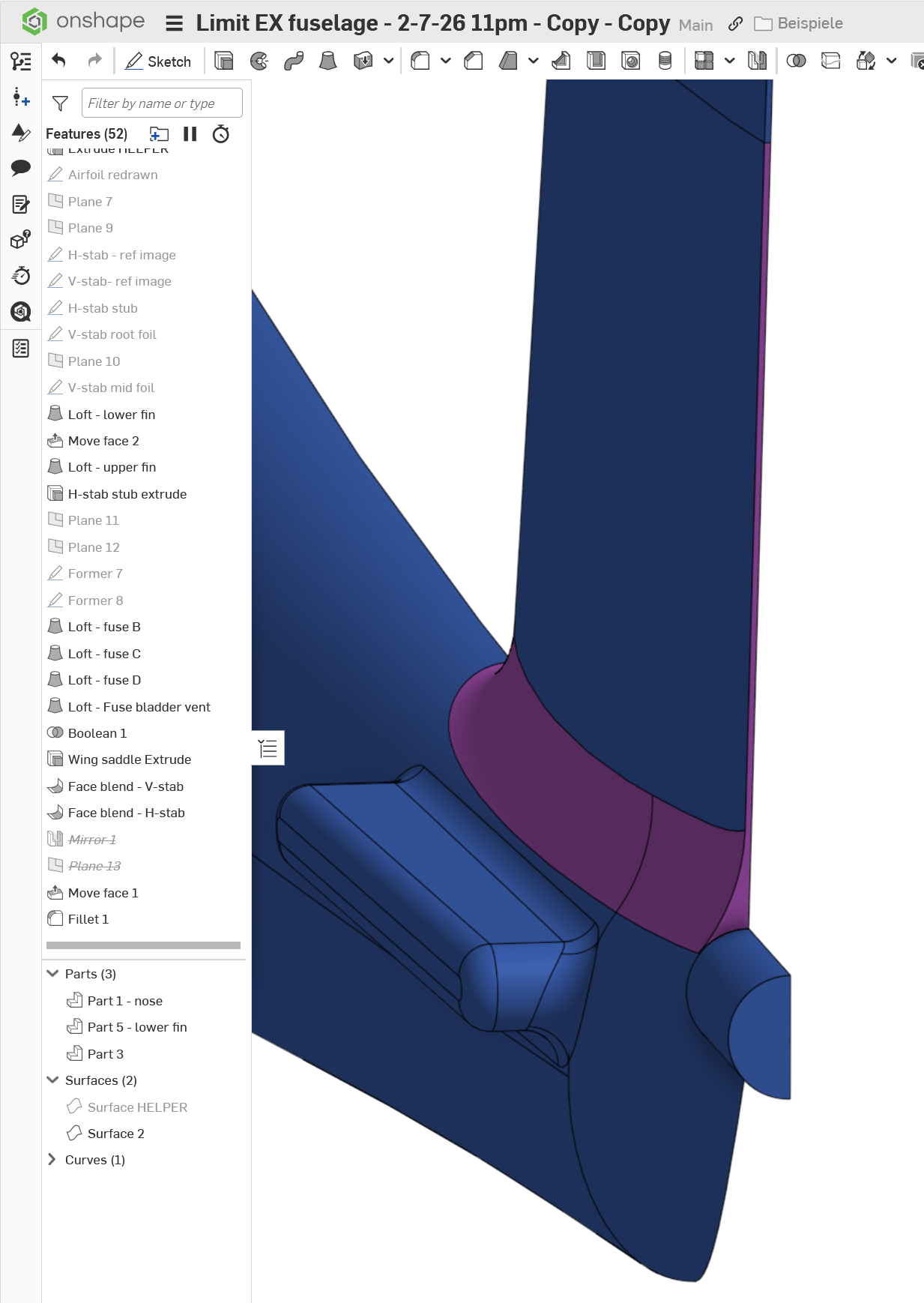Select the Rib tool
Image resolution: width=924 pixels, height=1303 pixels.
pyautogui.click(x=561, y=61)
